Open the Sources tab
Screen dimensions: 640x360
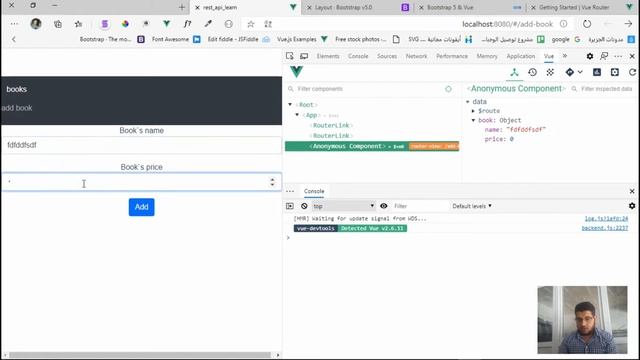coord(387,56)
